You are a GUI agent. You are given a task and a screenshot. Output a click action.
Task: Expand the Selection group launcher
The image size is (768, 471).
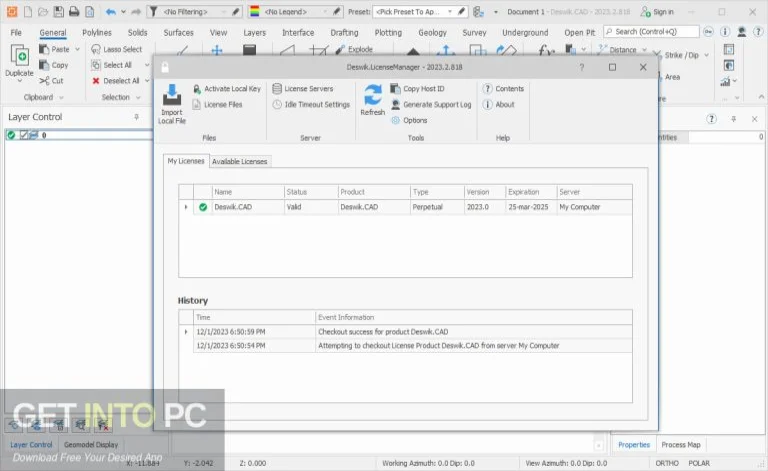click(138, 97)
